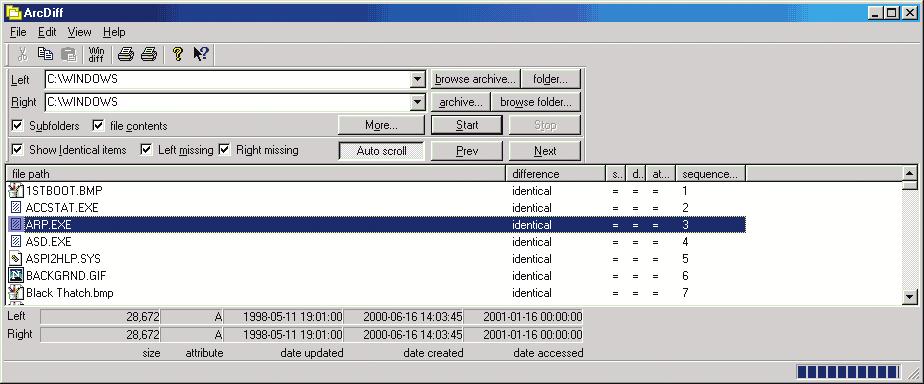The image size is (924, 384).
Task: Disable Show Identical items checkbox
Action: pyautogui.click(x=17, y=150)
